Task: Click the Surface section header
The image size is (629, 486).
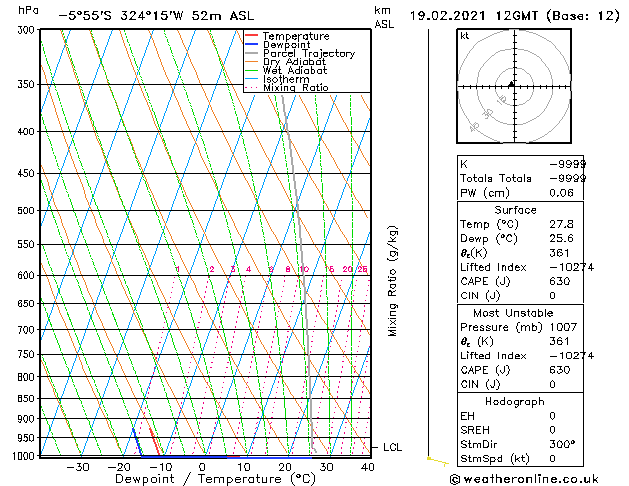Action: (515, 210)
